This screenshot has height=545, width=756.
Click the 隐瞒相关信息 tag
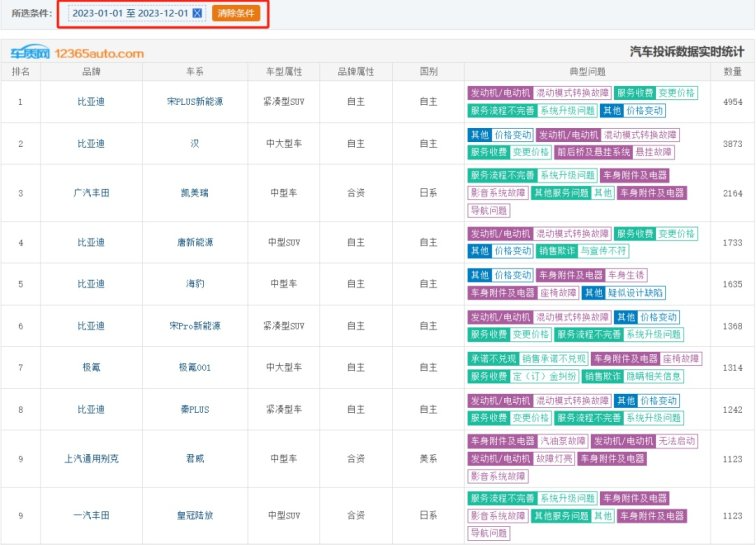(653, 376)
